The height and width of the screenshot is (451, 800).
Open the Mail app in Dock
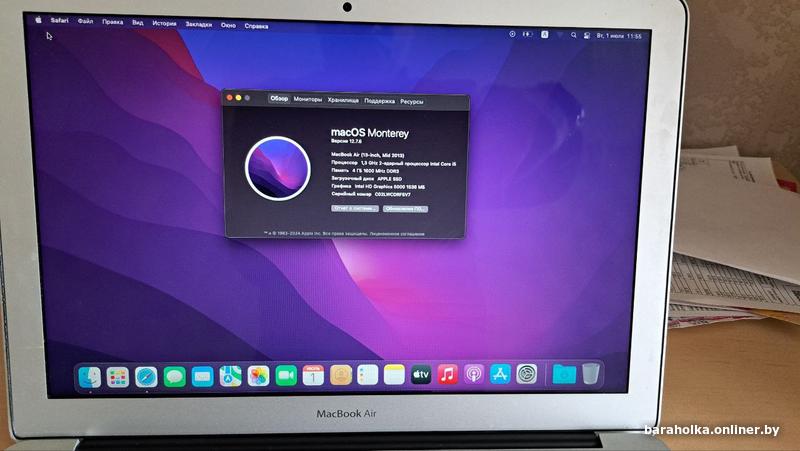click(203, 377)
